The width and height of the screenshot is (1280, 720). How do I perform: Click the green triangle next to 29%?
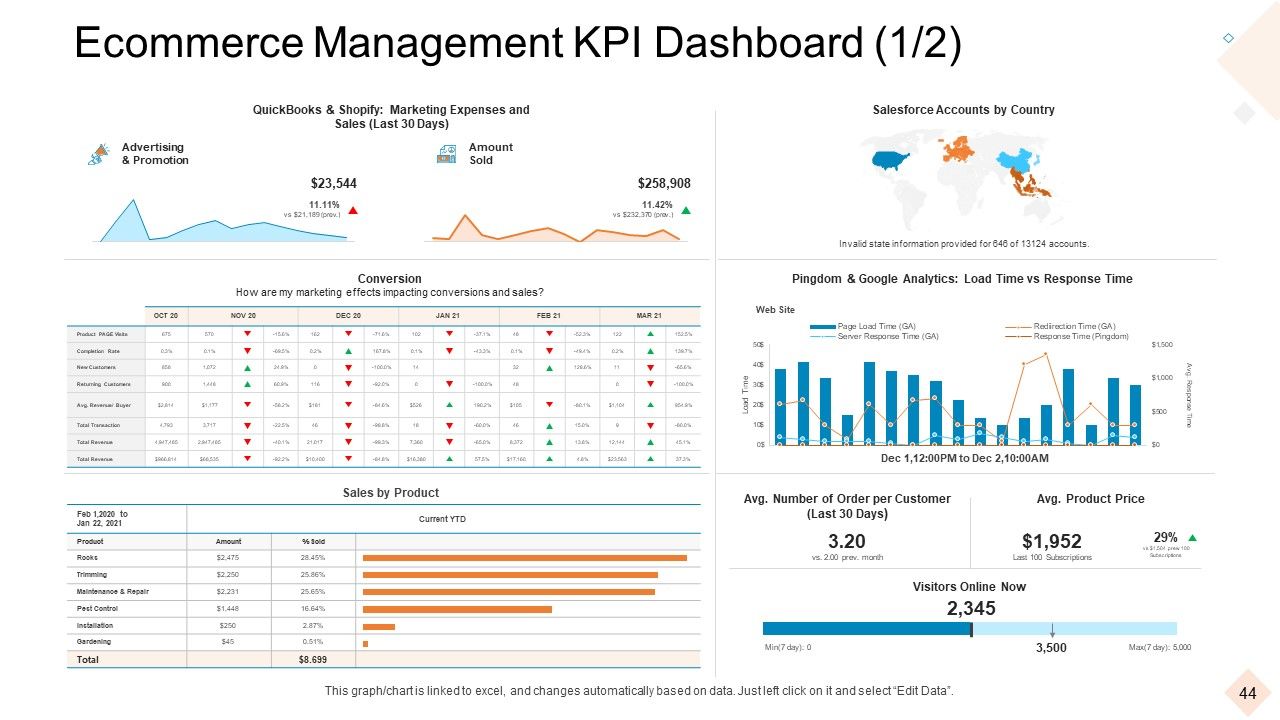[1192, 538]
